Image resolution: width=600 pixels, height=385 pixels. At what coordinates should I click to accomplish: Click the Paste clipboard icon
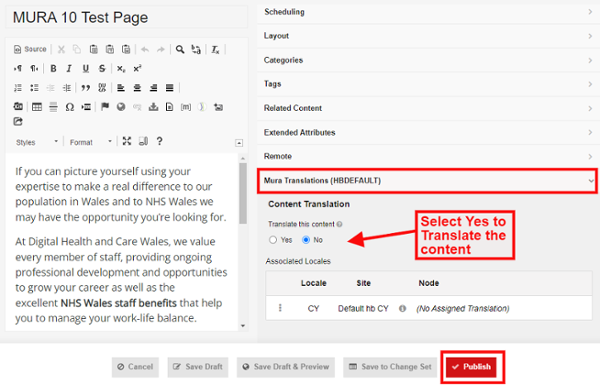click(x=93, y=49)
